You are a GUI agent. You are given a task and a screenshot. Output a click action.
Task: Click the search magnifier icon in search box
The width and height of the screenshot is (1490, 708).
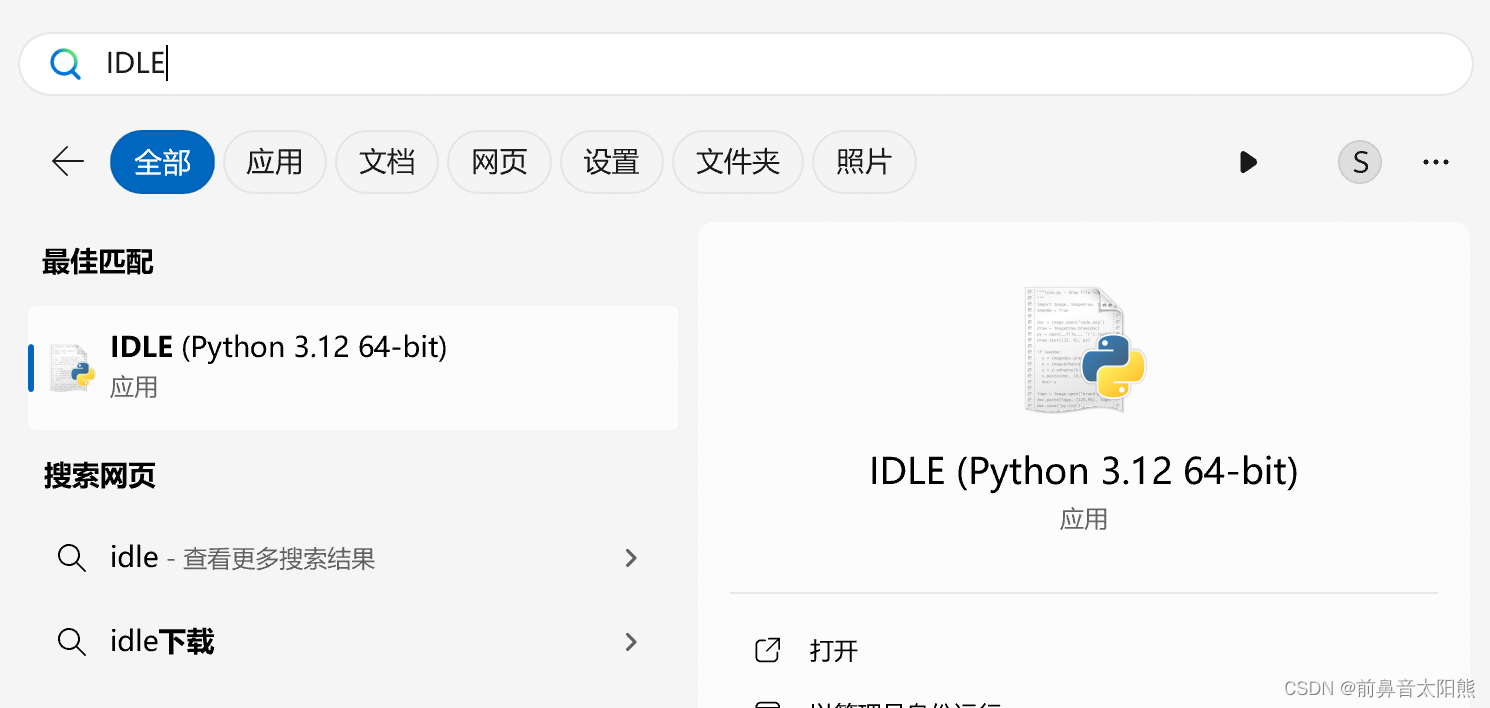point(66,64)
